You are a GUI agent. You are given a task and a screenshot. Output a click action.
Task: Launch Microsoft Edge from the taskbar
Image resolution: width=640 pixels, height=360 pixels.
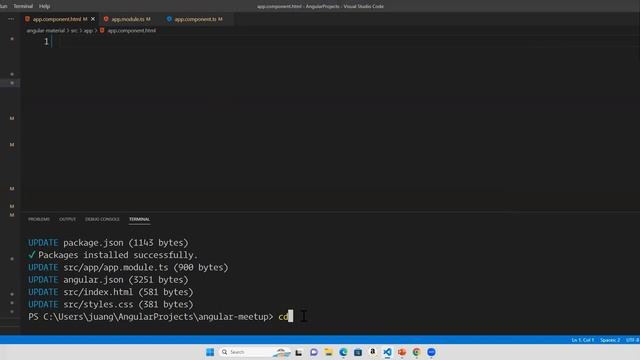pos(343,352)
